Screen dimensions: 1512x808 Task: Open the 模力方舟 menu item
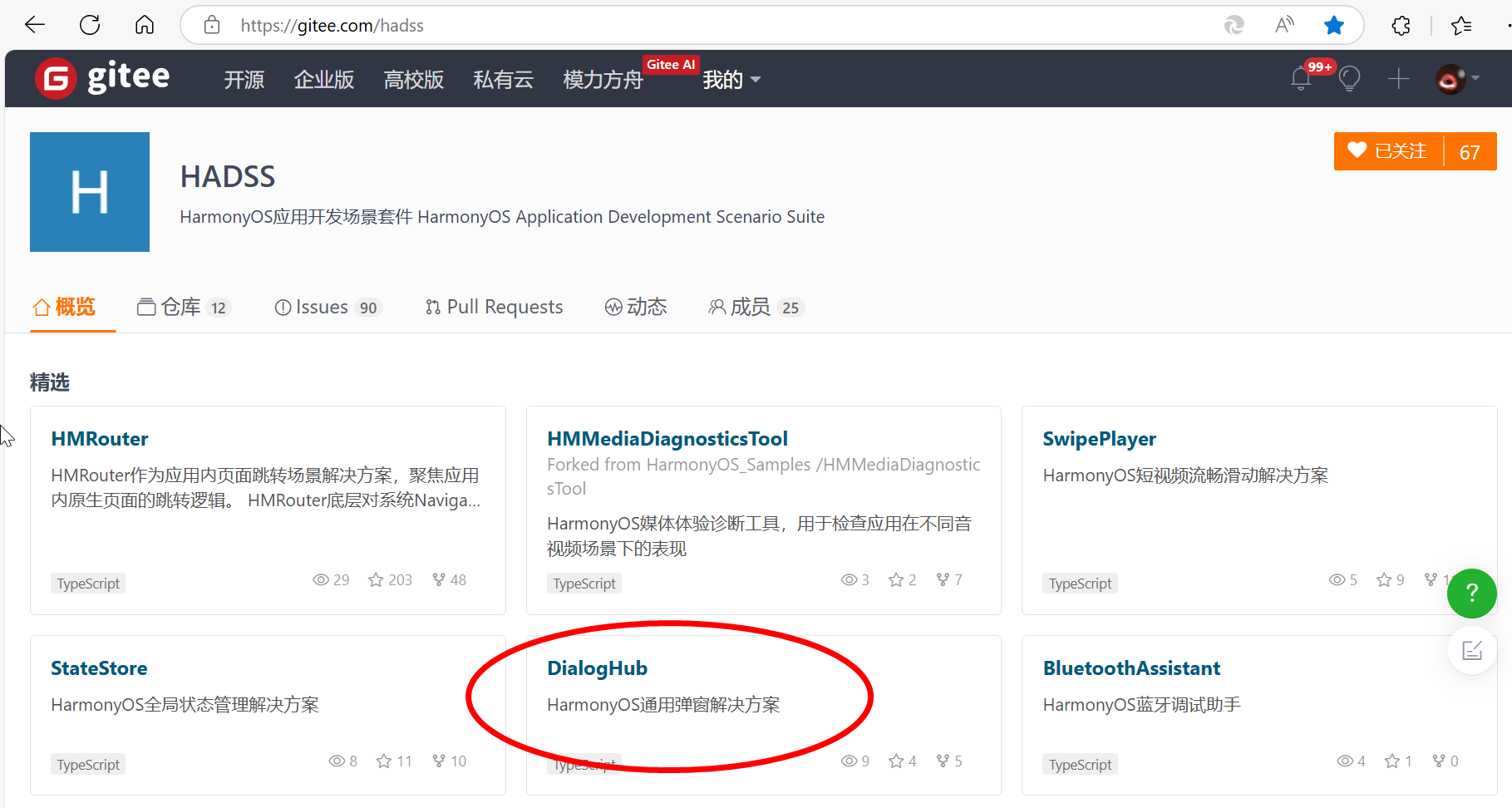tap(603, 80)
